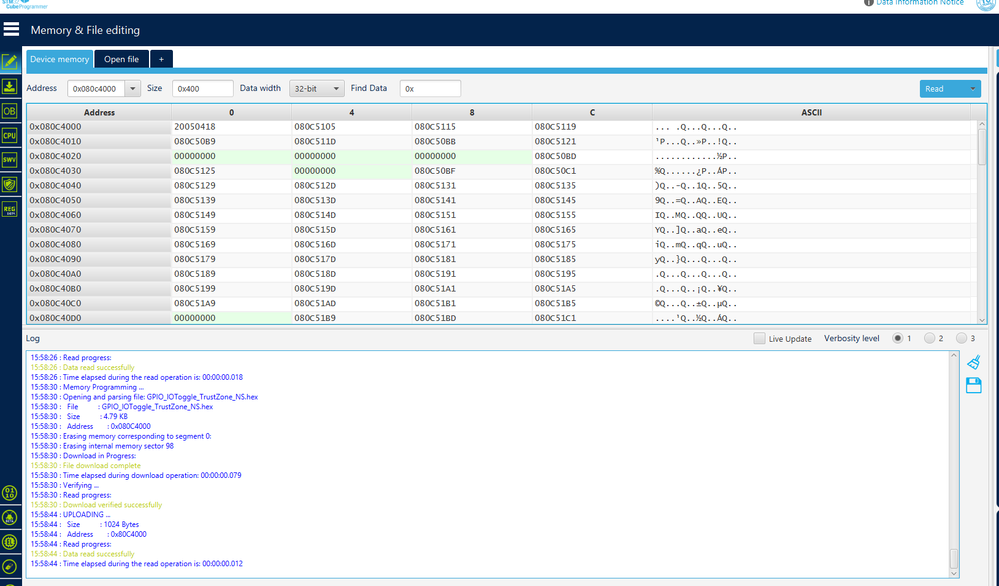Screen dimensions: 999x586
Task: Click the Data Information Notice info icon
Action: tap(868, 3)
